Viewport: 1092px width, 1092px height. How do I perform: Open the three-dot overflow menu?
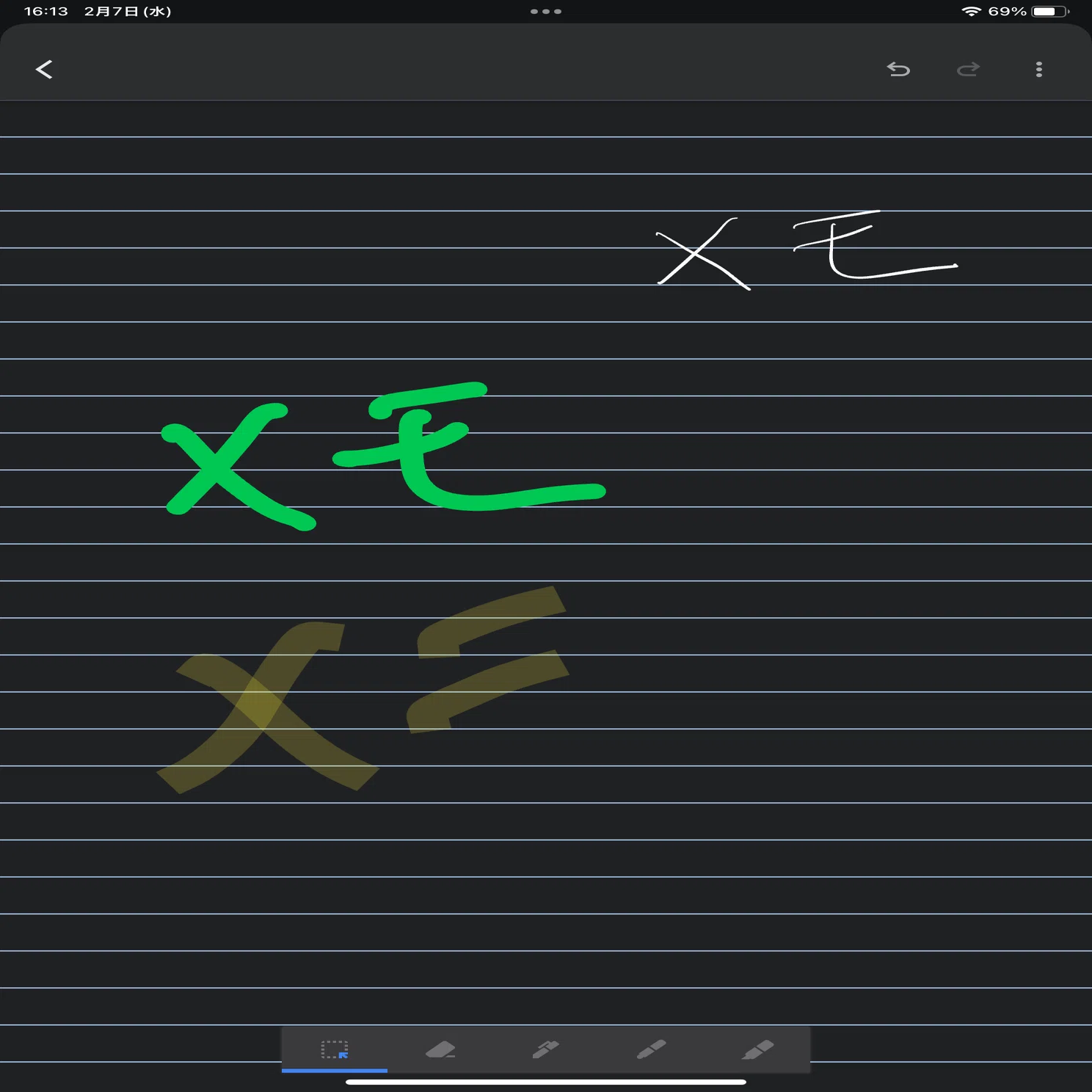tap(1038, 69)
